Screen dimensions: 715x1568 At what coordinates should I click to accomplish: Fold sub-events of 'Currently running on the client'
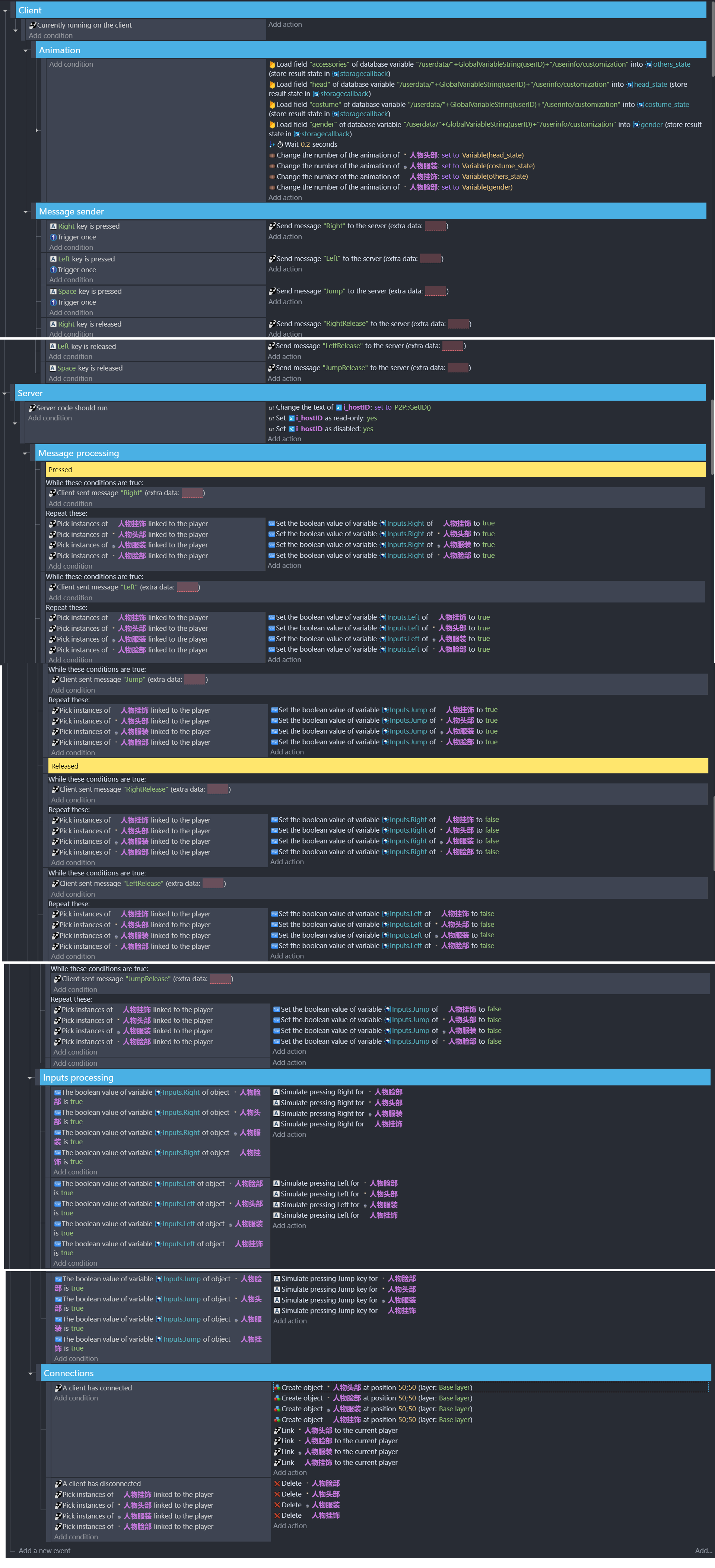pyautogui.click(x=15, y=31)
